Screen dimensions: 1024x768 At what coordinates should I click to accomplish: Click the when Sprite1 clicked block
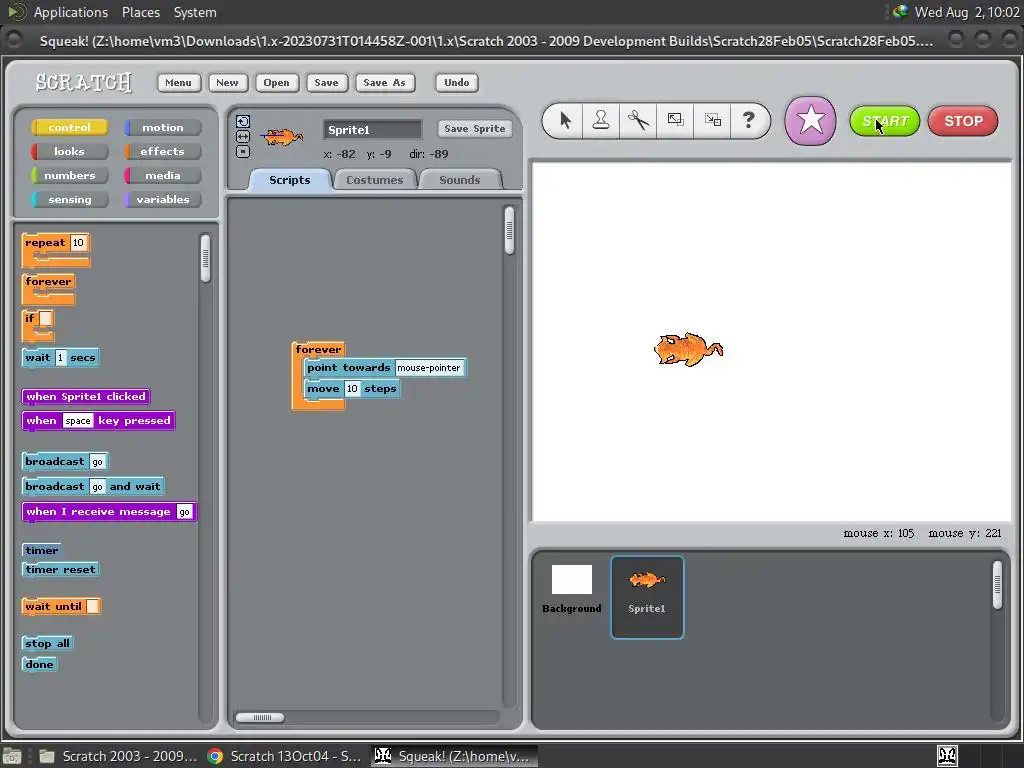pyautogui.click(x=86, y=396)
